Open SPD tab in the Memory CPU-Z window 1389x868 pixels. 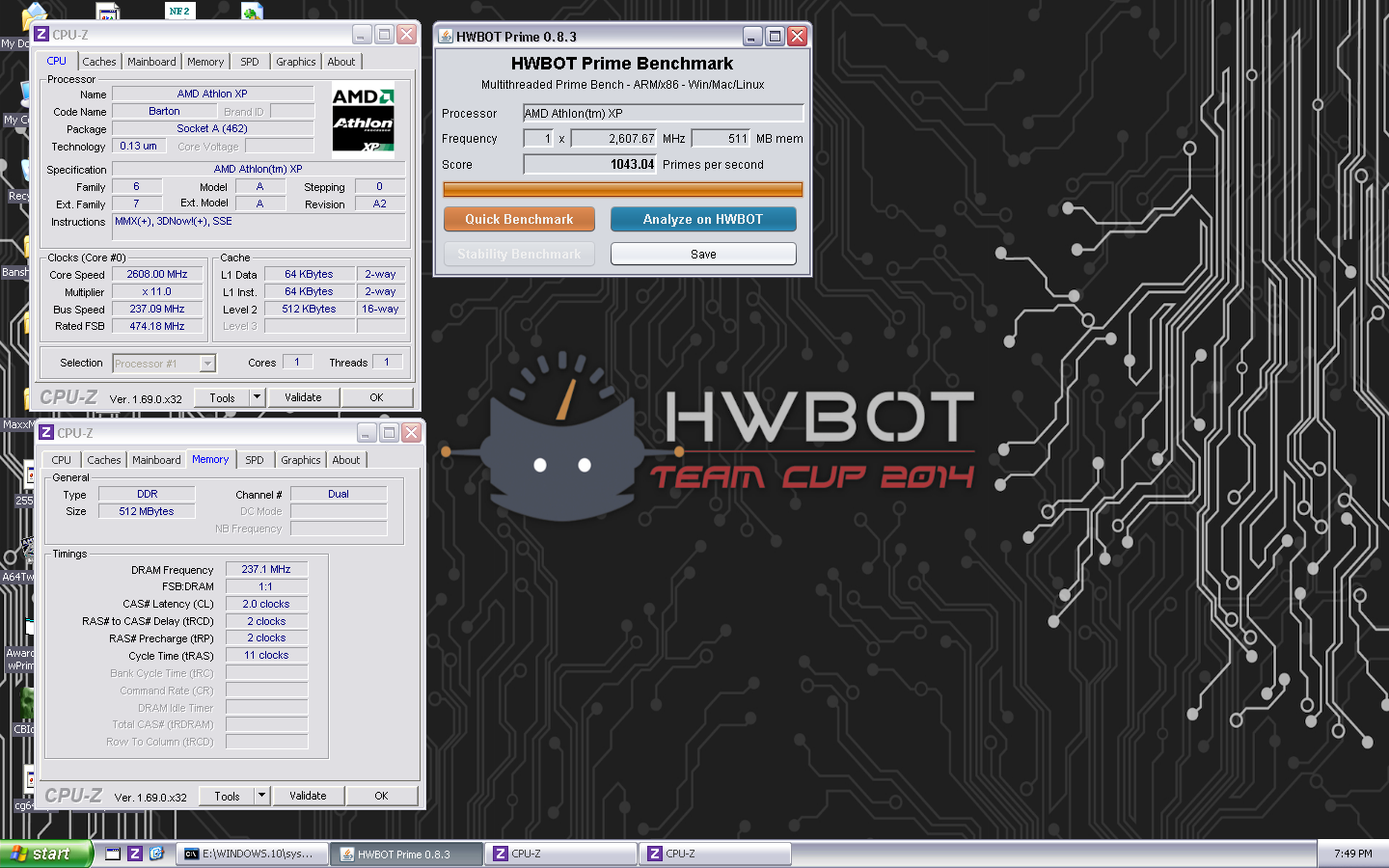coord(255,460)
